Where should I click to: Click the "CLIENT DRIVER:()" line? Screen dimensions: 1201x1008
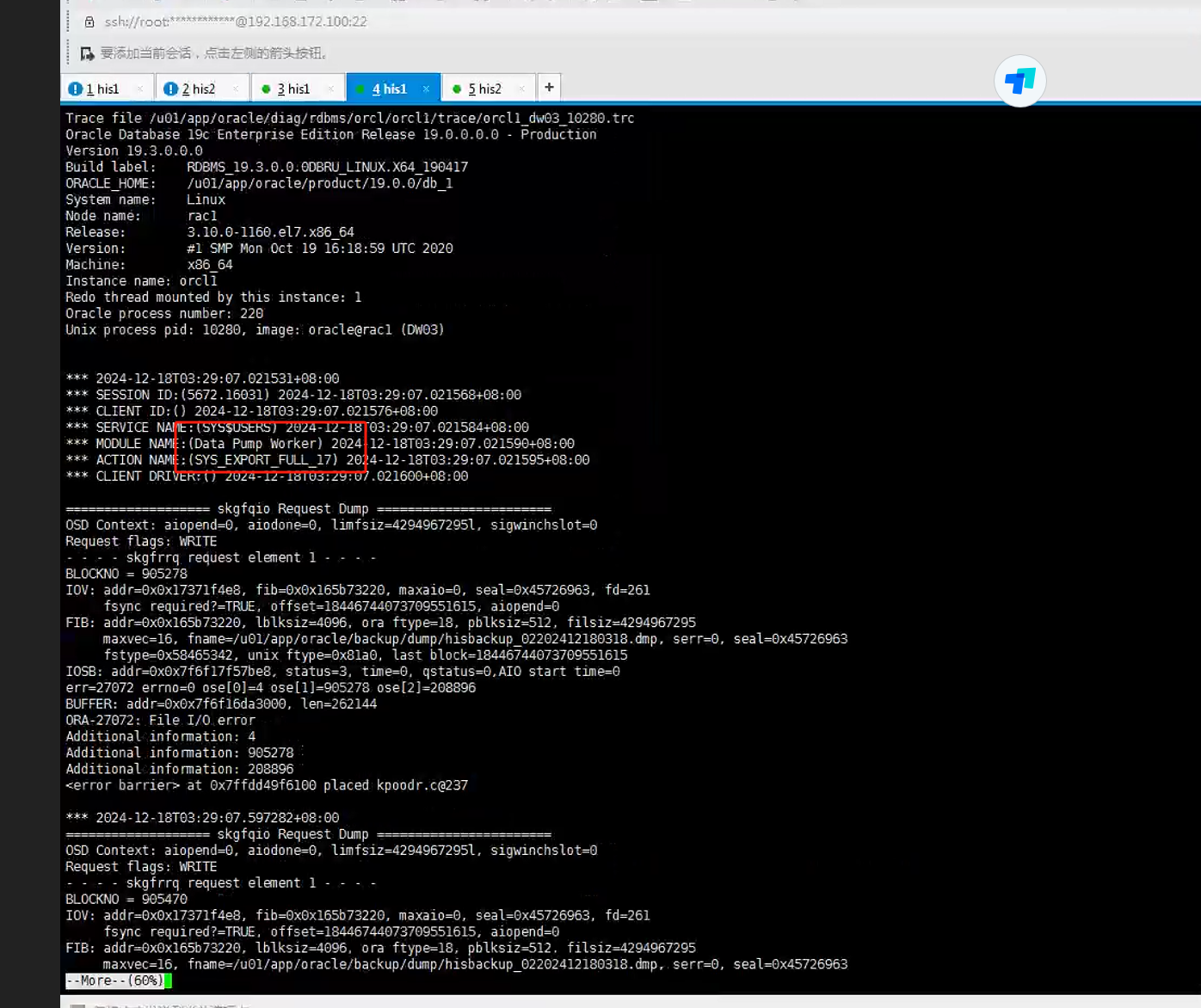(267, 476)
